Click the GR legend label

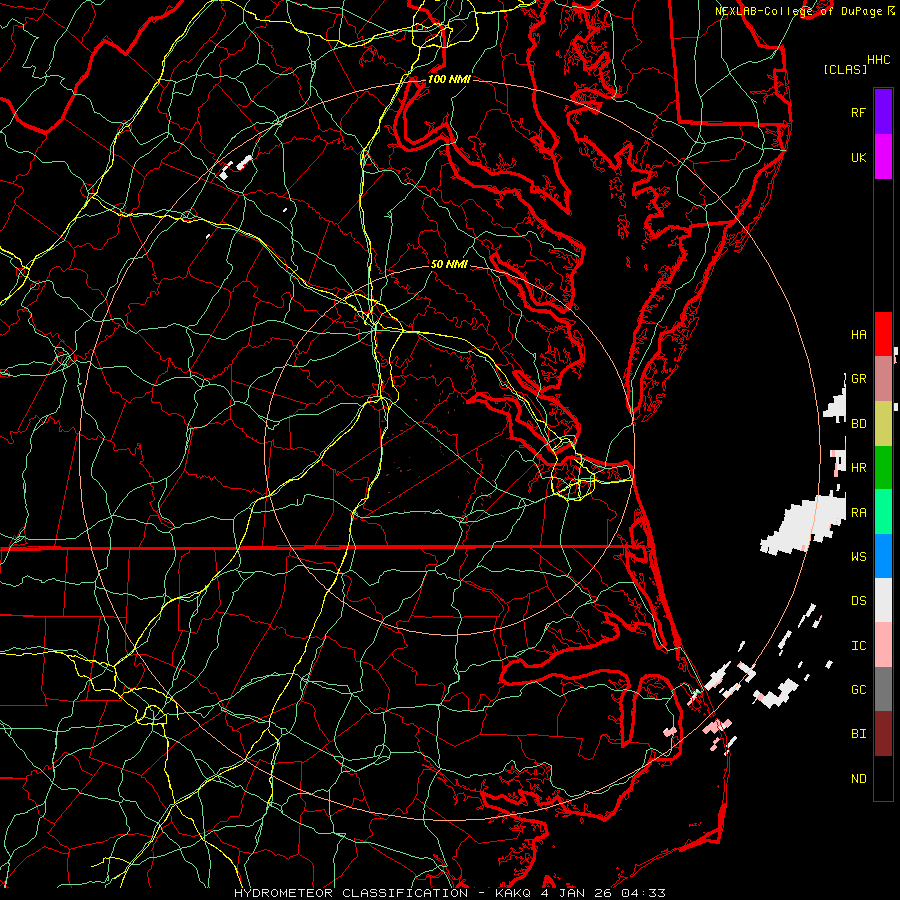pyautogui.click(x=858, y=379)
